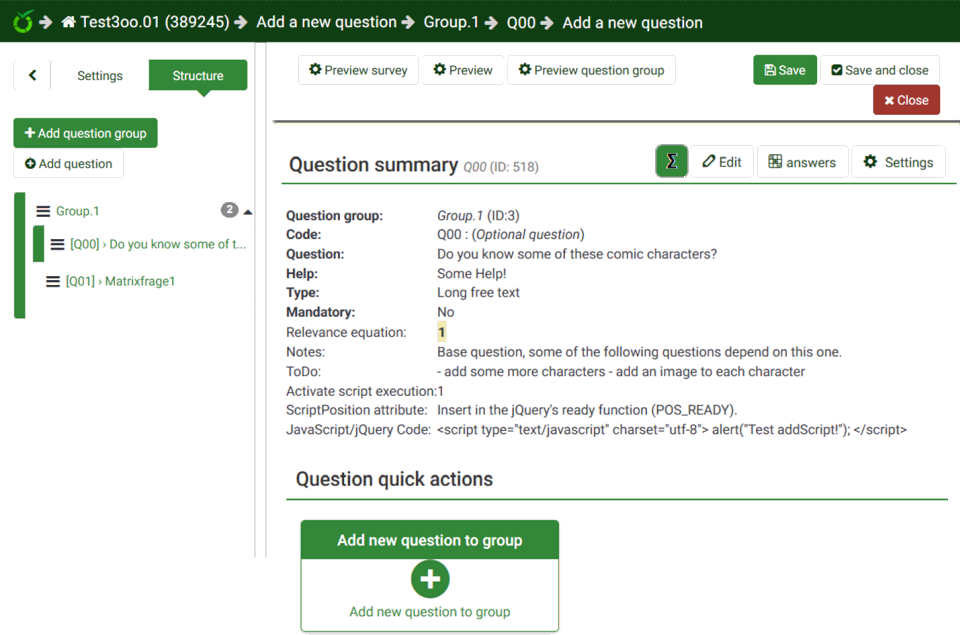The height and width of the screenshot is (635, 960).
Task: Open question Settings tab with gear
Action: pyautogui.click(x=898, y=162)
